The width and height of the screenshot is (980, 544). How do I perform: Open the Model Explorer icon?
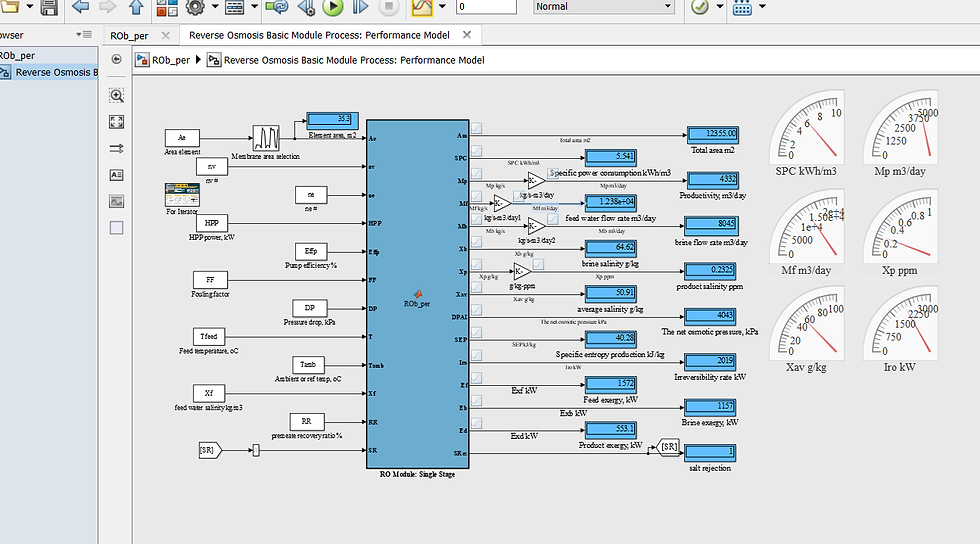pos(234,7)
